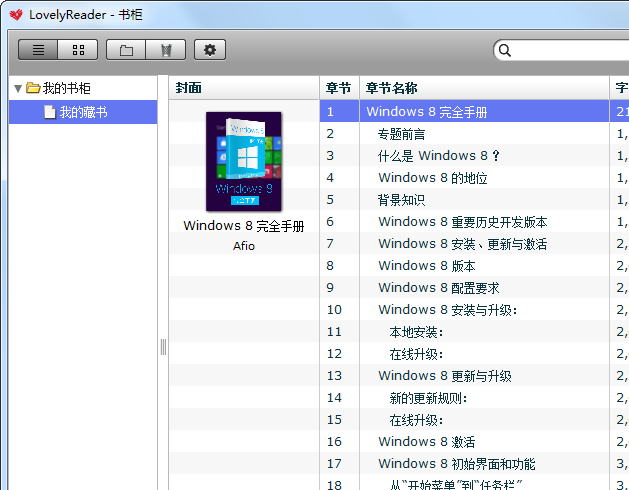Click the folder icon in toolbar
Image resolution: width=629 pixels, height=490 pixels.
point(126,50)
